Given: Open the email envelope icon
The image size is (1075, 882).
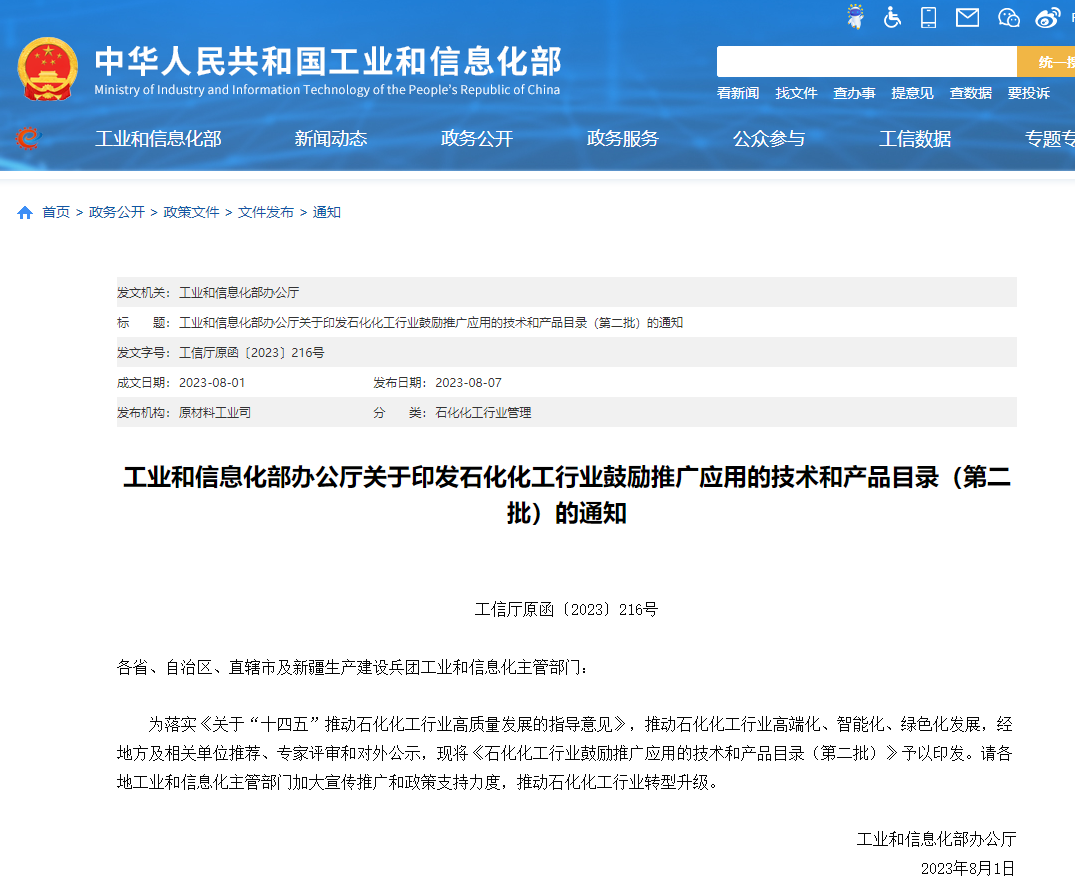Looking at the screenshot, I should [x=967, y=18].
